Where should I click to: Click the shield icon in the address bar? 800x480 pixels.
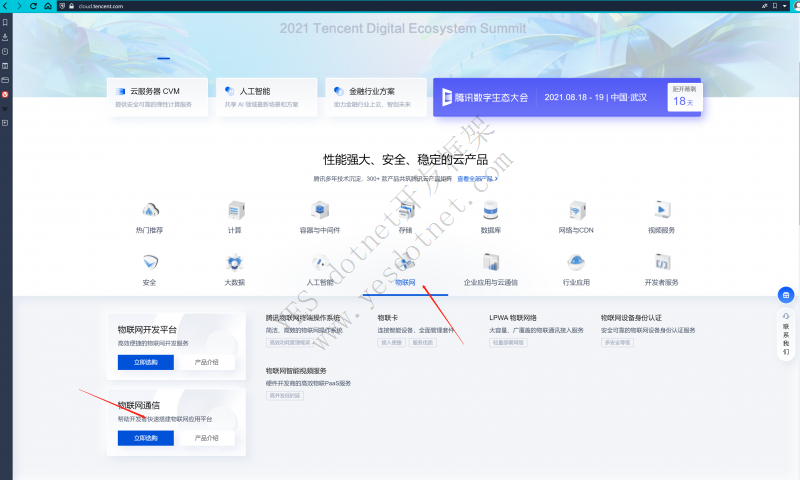[62, 6]
